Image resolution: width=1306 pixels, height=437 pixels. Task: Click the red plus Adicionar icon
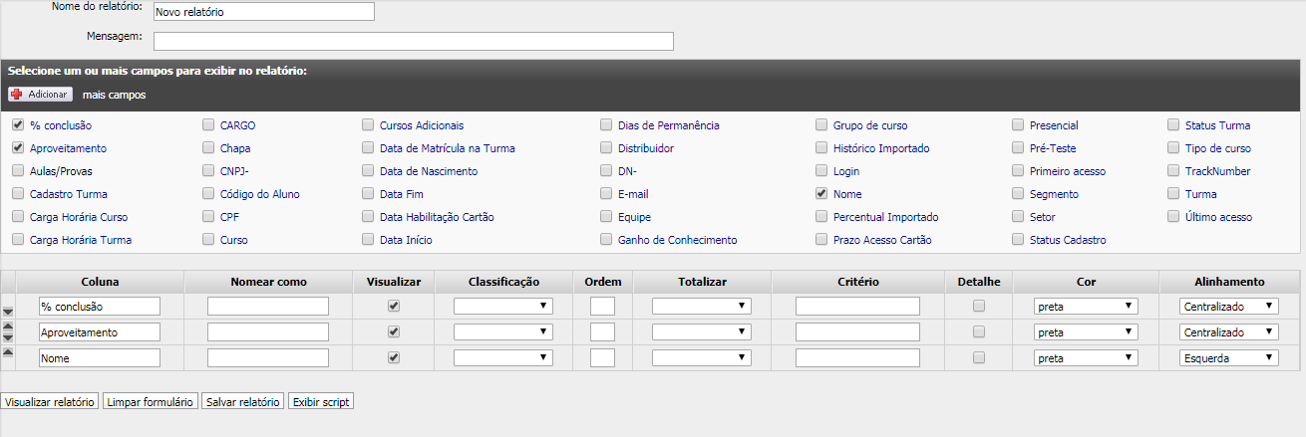[17, 94]
